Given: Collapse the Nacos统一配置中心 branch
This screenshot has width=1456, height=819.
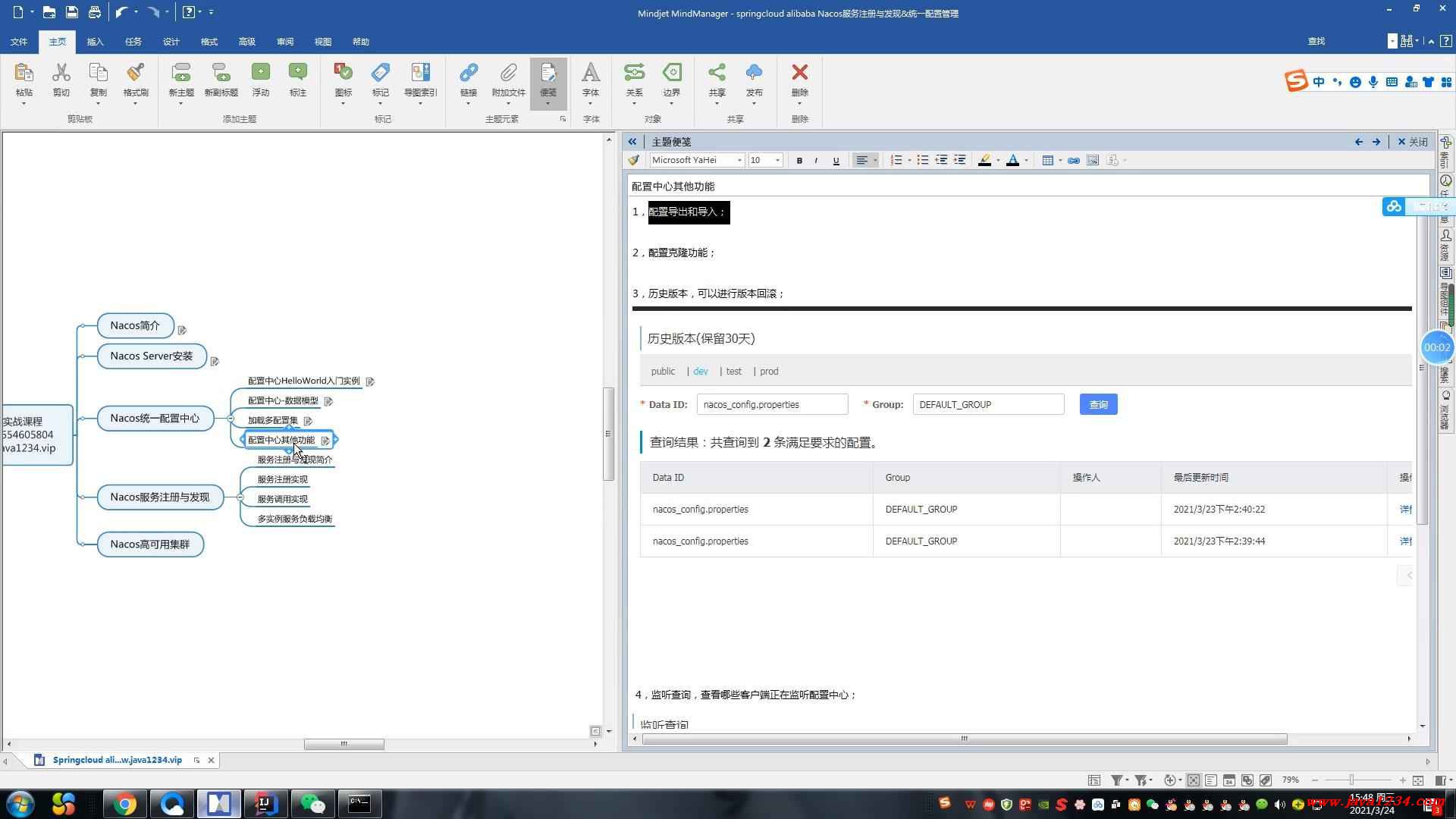Looking at the screenshot, I should (231, 419).
